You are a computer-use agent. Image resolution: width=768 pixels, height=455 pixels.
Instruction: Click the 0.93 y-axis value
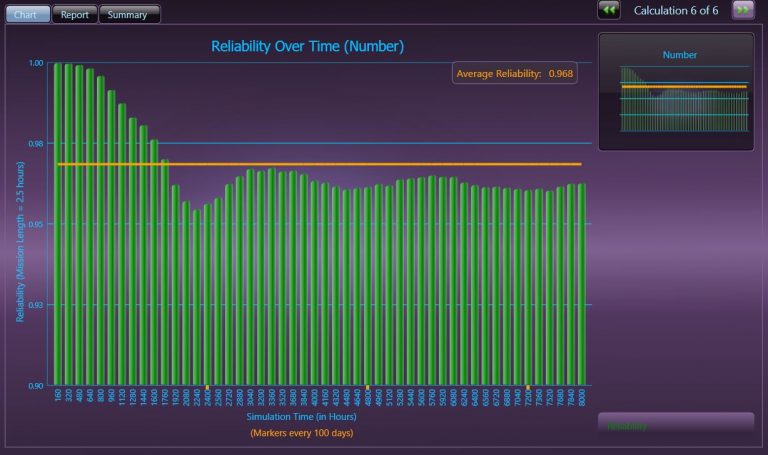pos(36,305)
